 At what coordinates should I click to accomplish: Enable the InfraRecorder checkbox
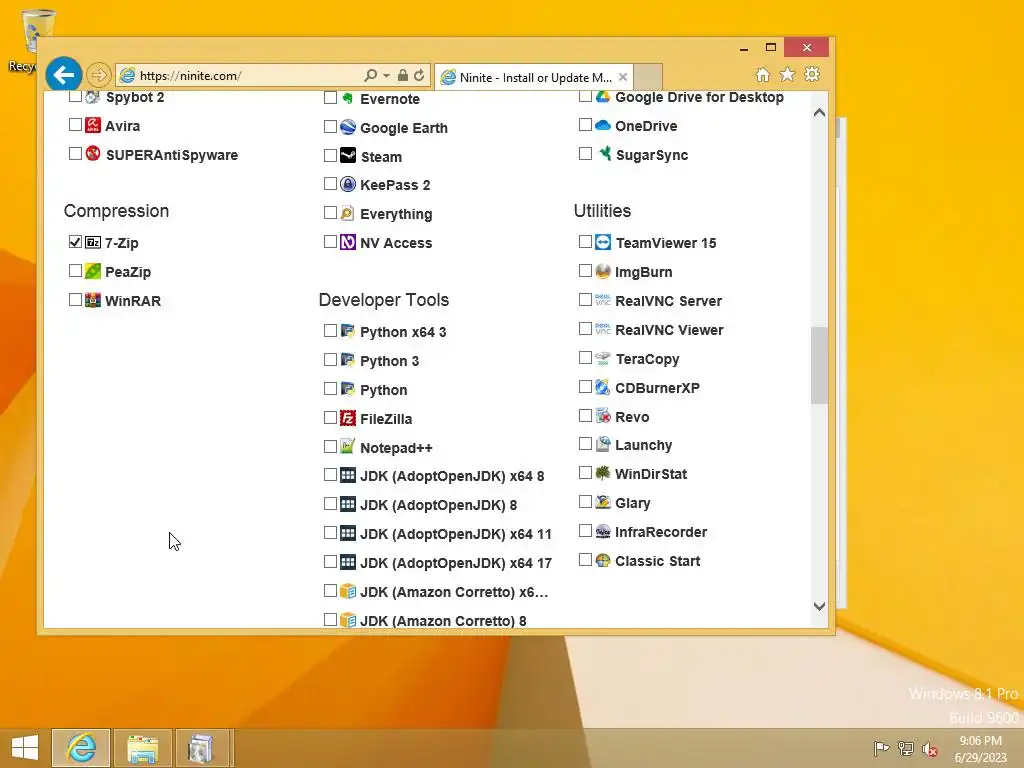click(x=585, y=530)
